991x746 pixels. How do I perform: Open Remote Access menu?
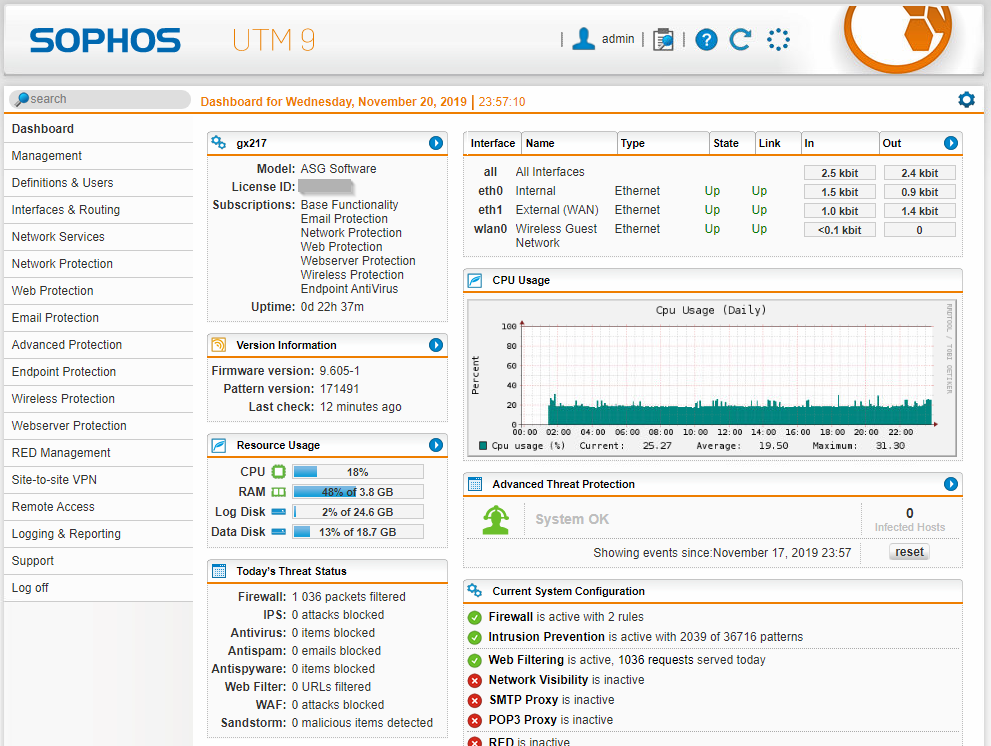point(98,507)
